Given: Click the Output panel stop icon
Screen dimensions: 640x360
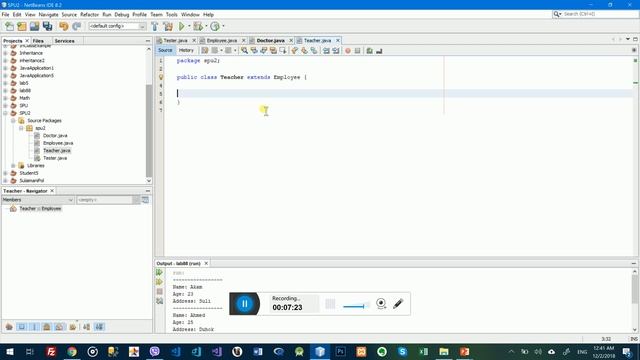Looking at the screenshot, I should 159,291.
